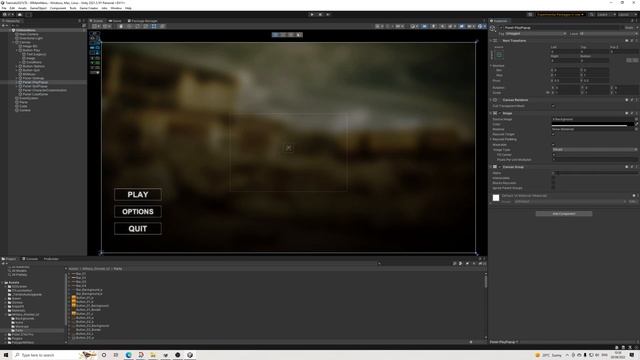Toggle the Image component enabled checkbox
The image size is (640, 360).
(500, 113)
